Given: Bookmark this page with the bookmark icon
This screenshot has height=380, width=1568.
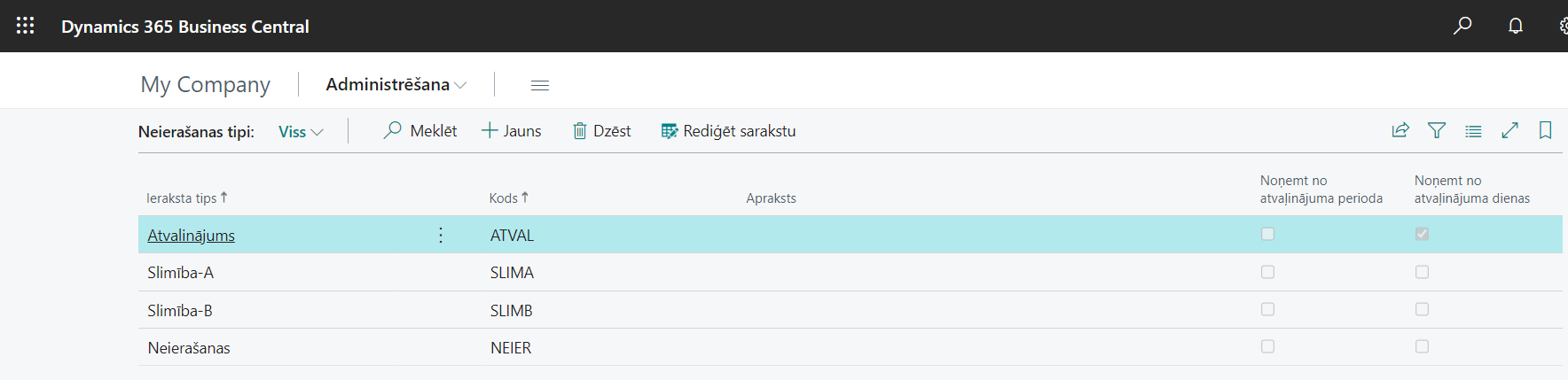Looking at the screenshot, I should pyautogui.click(x=1545, y=131).
